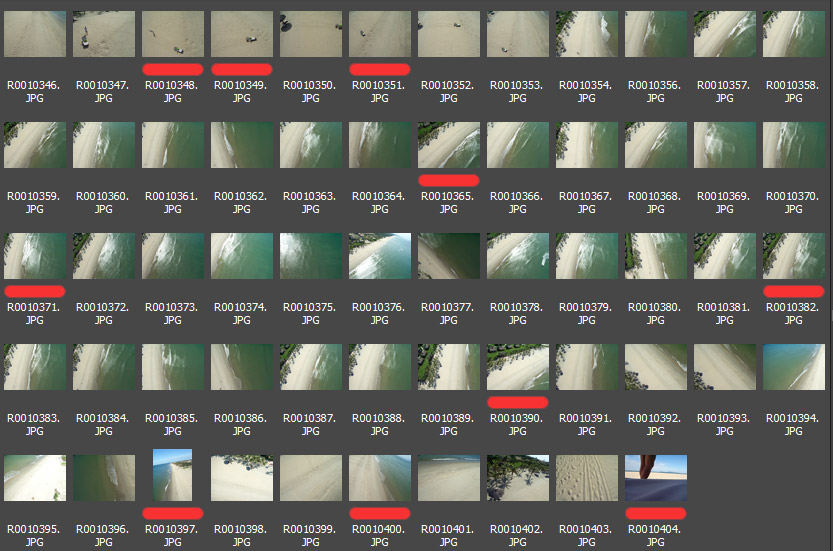The width and height of the screenshot is (833, 551).
Task: Select thumbnail R0010385.JPG
Action: click(x=173, y=367)
